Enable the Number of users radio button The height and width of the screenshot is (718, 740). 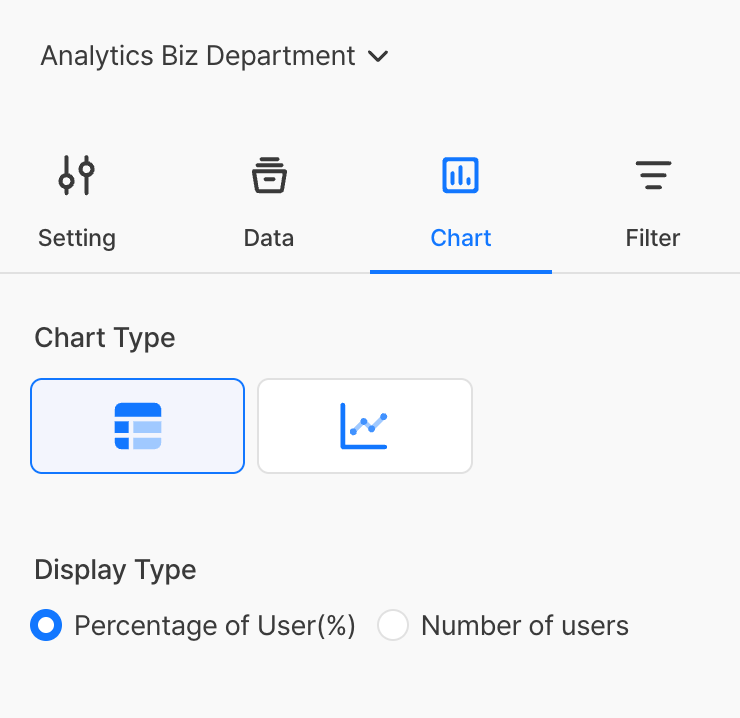[x=393, y=626]
